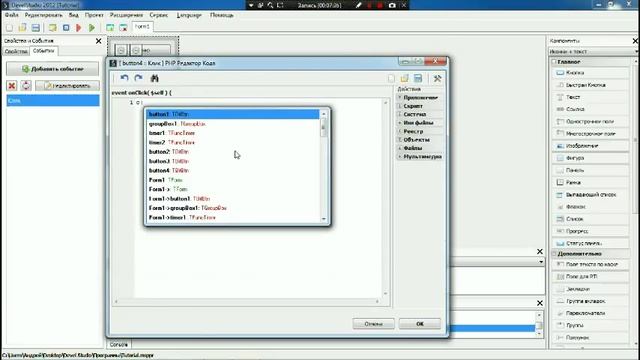Select the Кнопка component
Screen dimensions: 640x360
coord(591,73)
